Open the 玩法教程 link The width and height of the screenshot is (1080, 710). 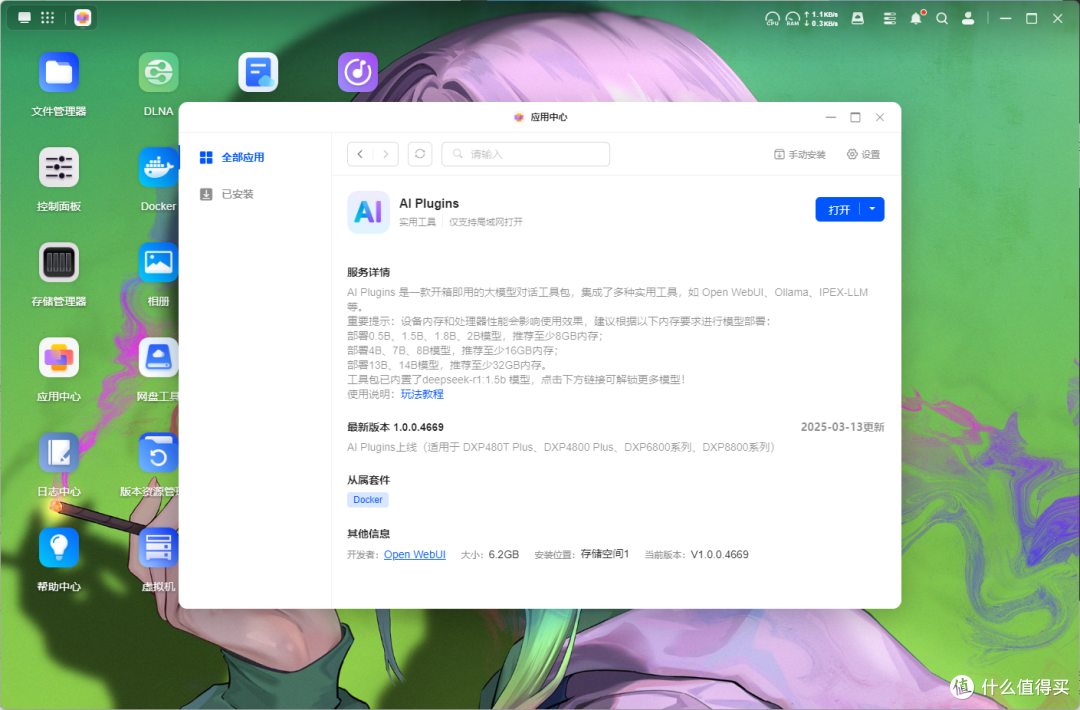(422, 394)
